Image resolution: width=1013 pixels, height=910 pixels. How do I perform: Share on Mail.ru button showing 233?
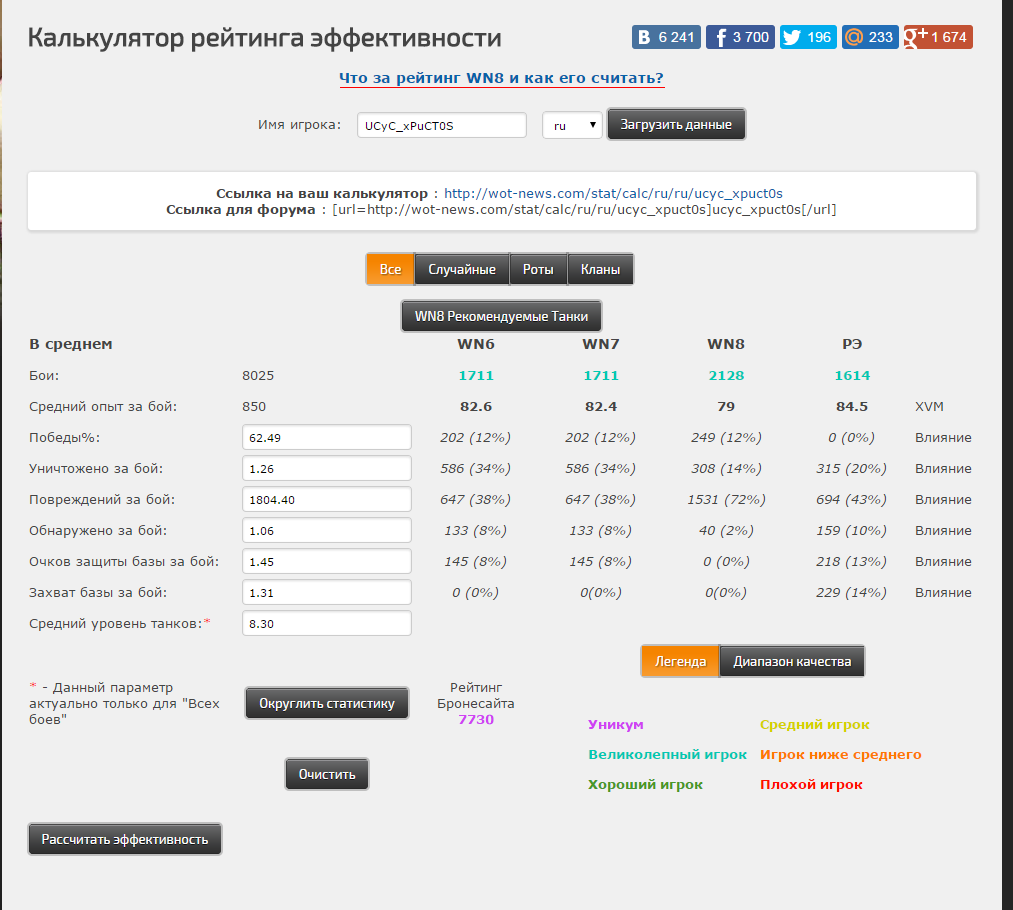tap(870, 37)
